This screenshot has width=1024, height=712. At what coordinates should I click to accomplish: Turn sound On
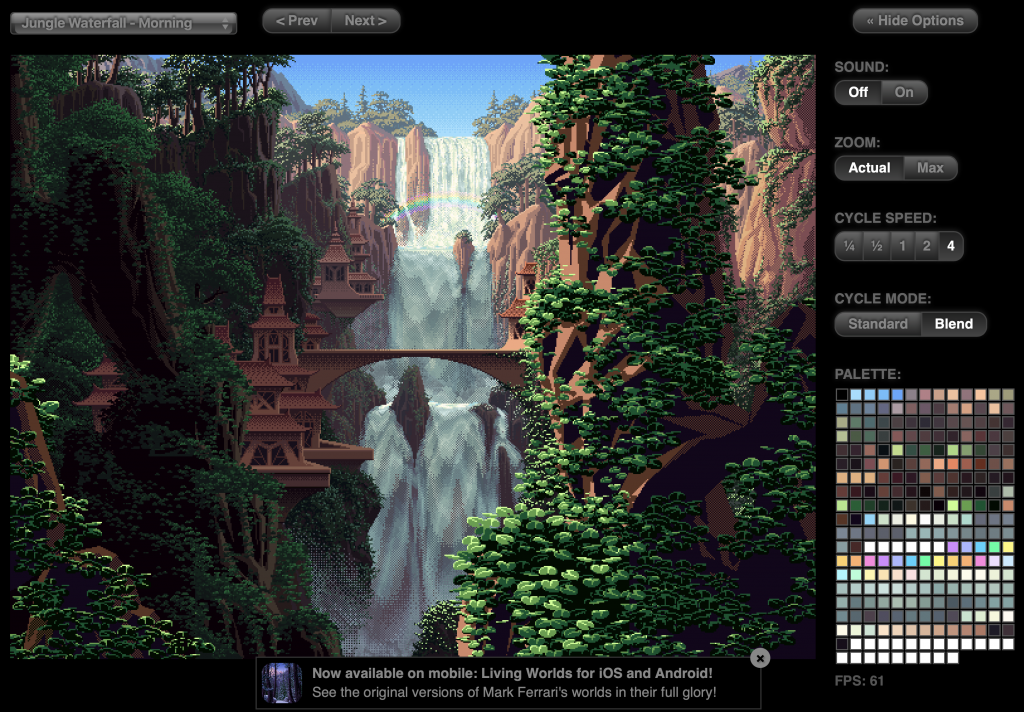coord(904,92)
